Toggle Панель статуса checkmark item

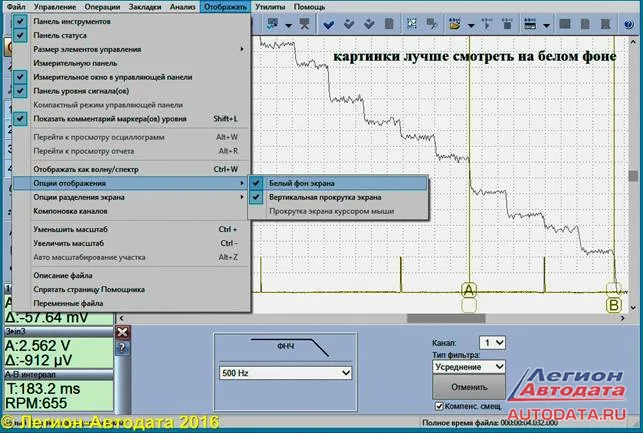[x=131, y=35]
